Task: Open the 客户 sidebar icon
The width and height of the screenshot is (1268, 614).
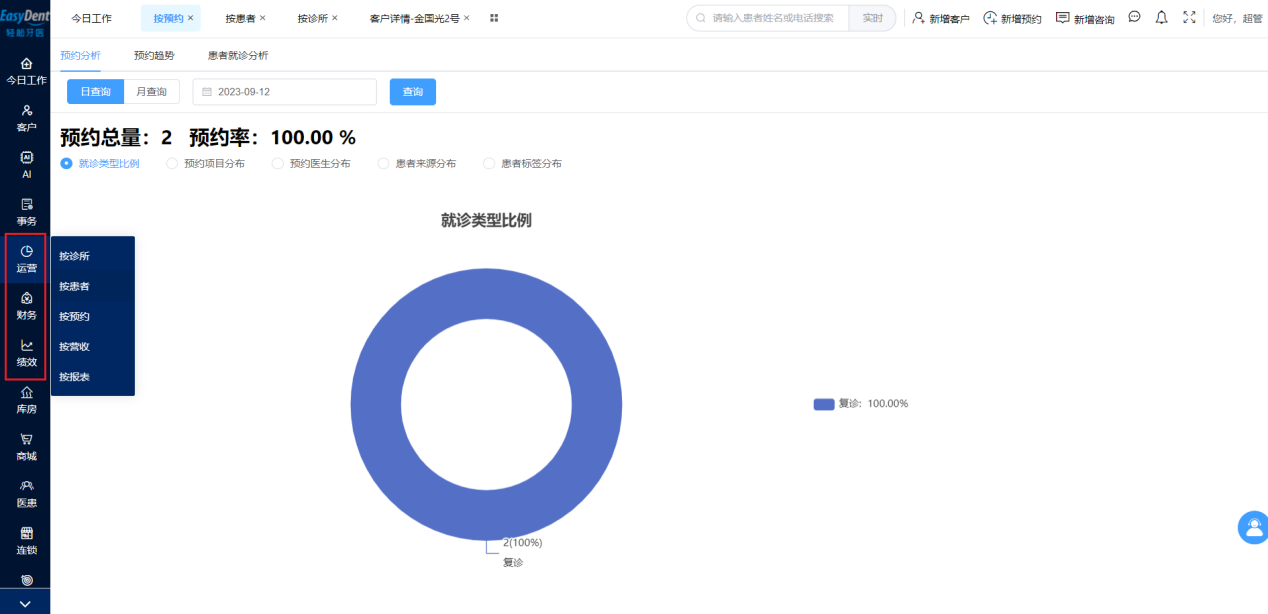Action: [x=26, y=110]
